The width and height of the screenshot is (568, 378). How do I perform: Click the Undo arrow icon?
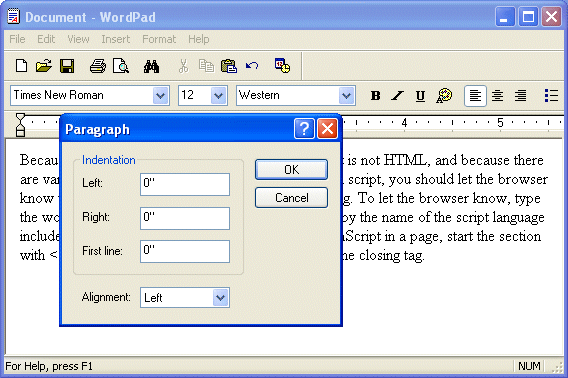click(x=252, y=66)
